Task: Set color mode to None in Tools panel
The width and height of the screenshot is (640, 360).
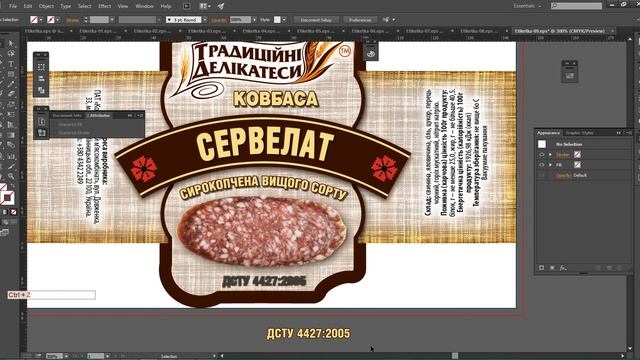Action: click(x=13, y=212)
